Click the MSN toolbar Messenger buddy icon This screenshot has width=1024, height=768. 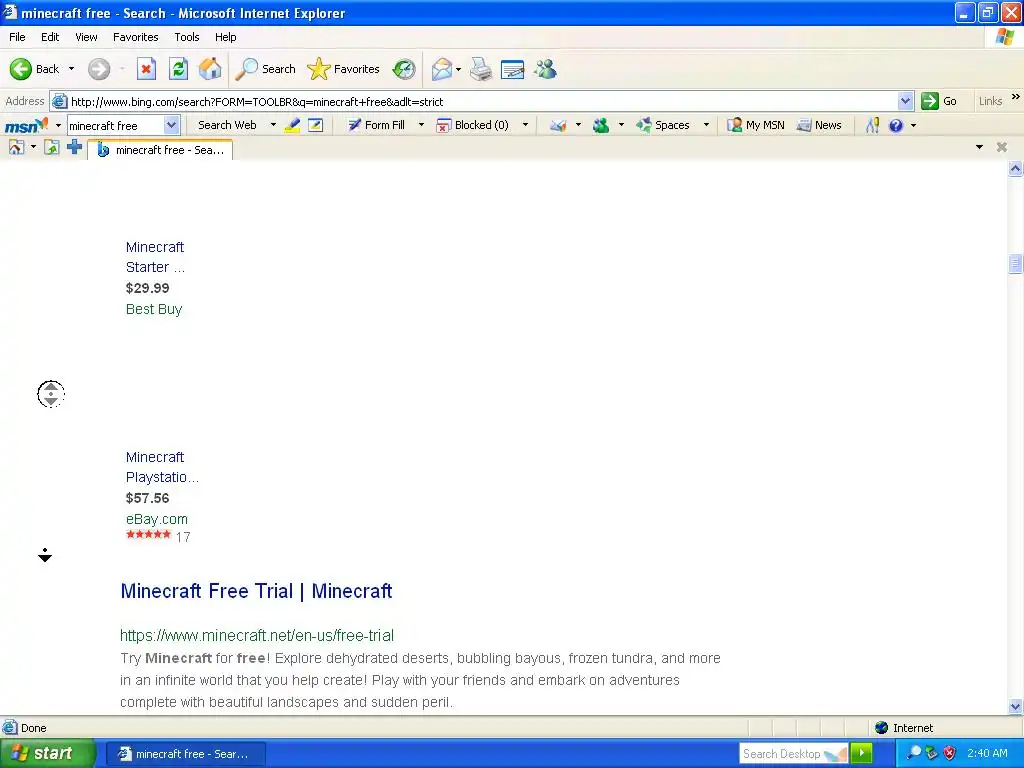point(601,125)
